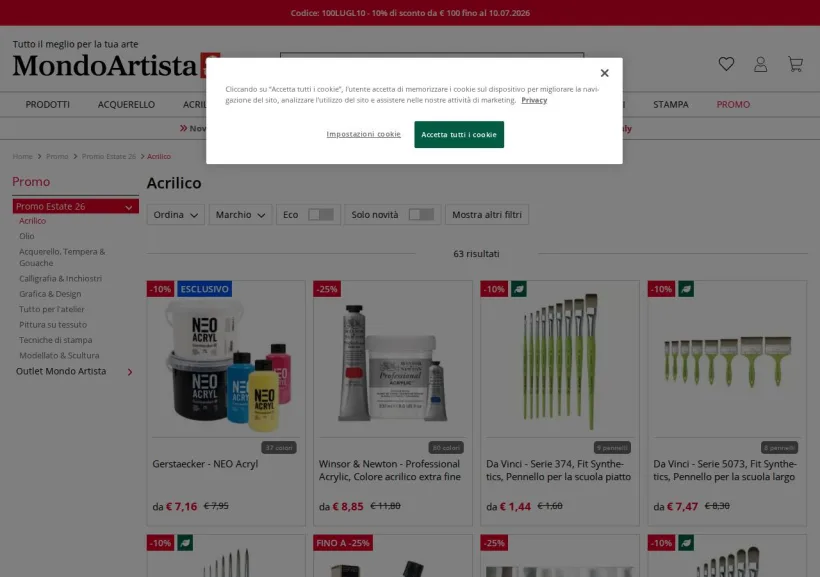This screenshot has width=820, height=577.
Task: Click eco leaf badge on Da Vinci Serie 374
Action: pyautogui.click(x=519, y=289)
